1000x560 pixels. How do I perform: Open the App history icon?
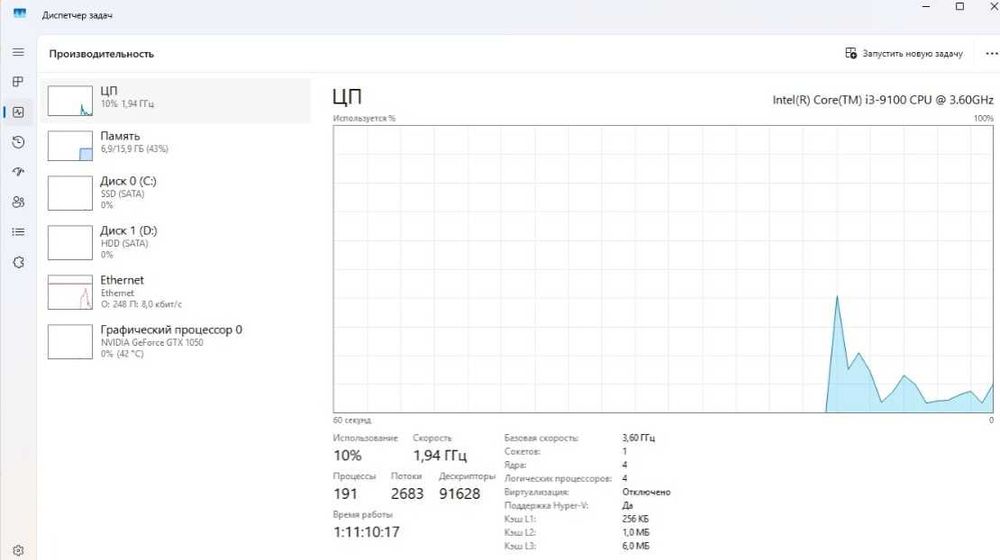tap(18, 142)
